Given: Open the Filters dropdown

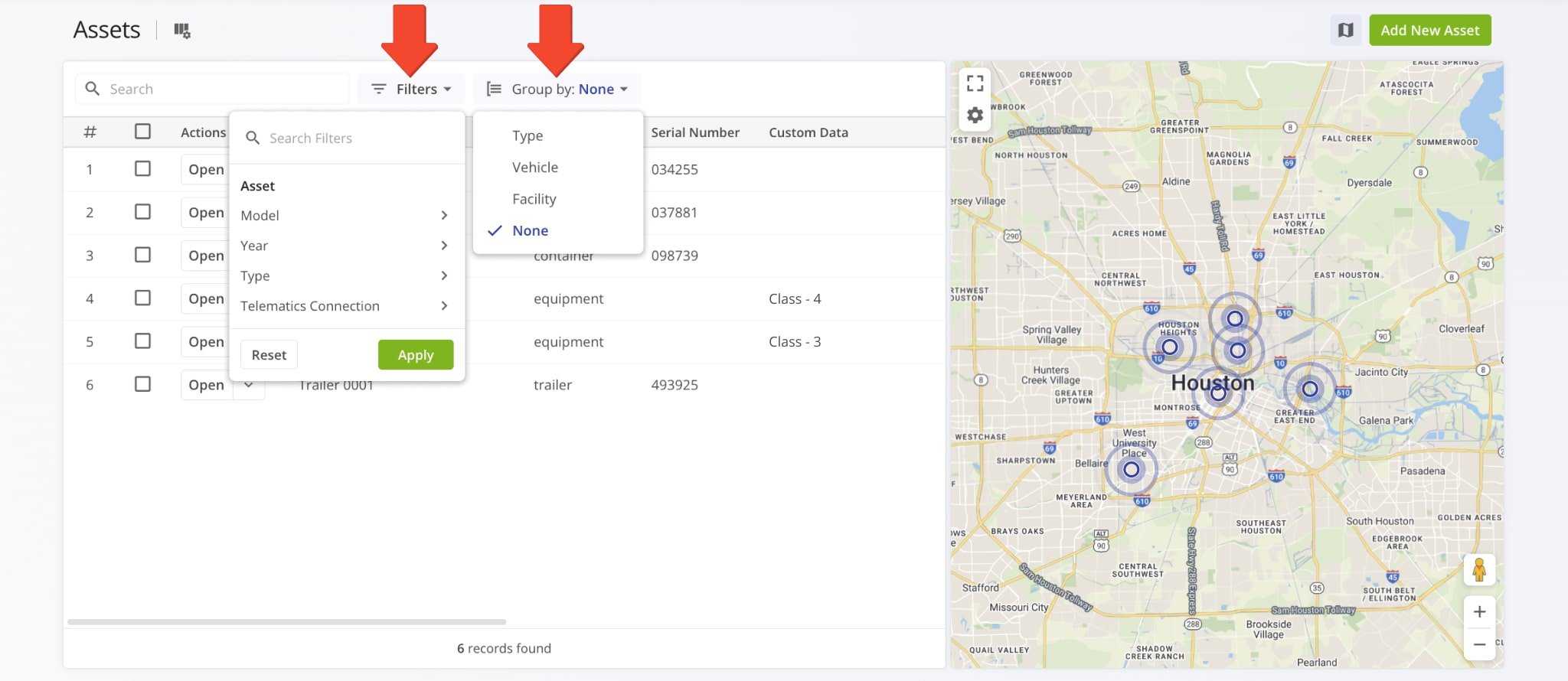Looking at the screenshot, I should [x=411, y=90].
